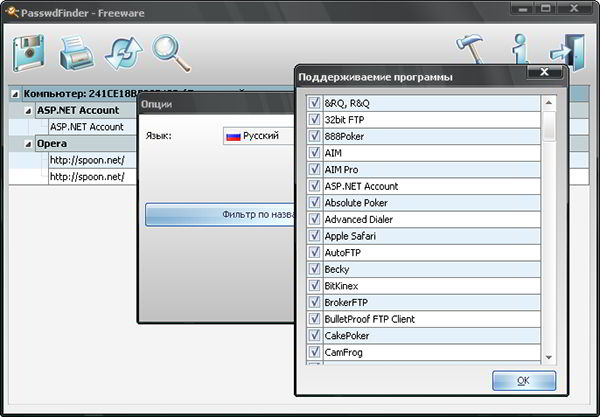Click the refresh arrows icon

pos(124,53)
